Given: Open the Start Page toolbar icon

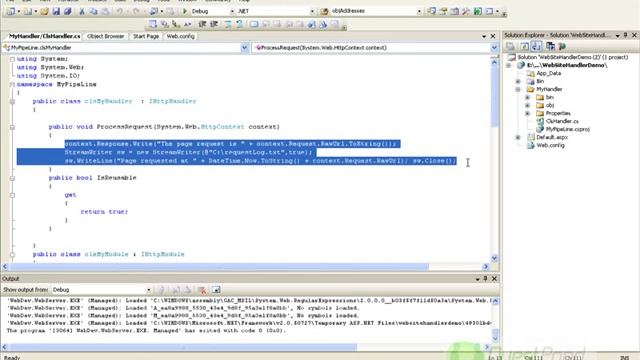Looking at the screenshot, I should (x=478, y=11).
